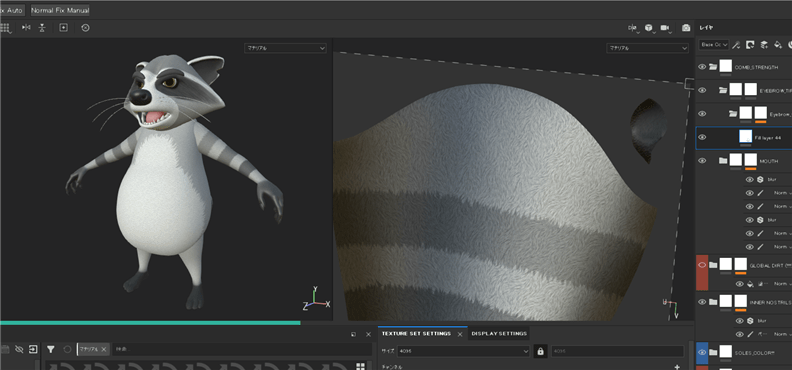Click the Normal Fix Manual button
The width and height of the screenshot is (792, 370).
pos(60,10)
